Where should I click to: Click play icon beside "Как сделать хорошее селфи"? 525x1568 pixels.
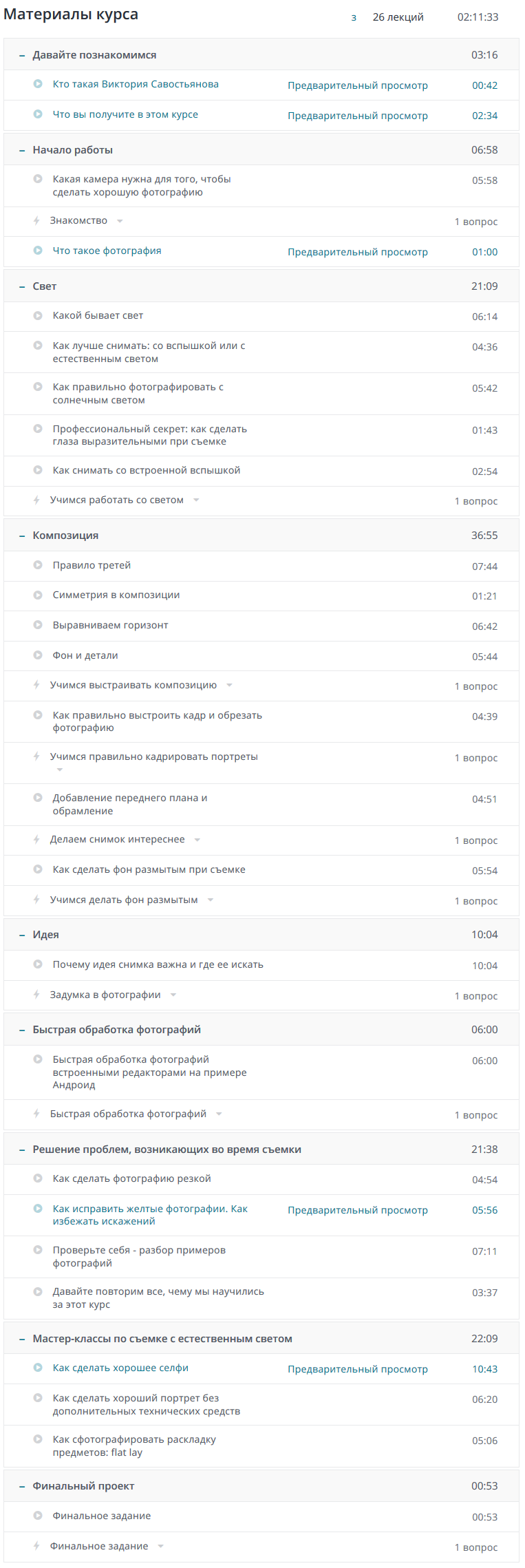coord(38,1368)
